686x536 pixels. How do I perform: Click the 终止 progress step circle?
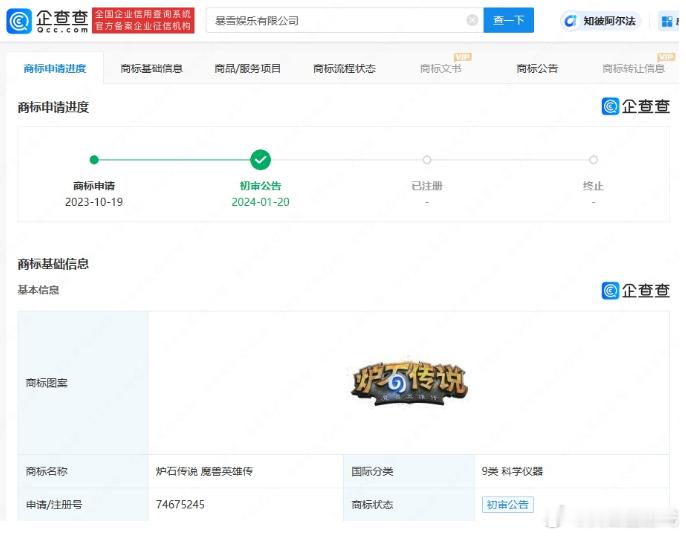pos(593,160)
